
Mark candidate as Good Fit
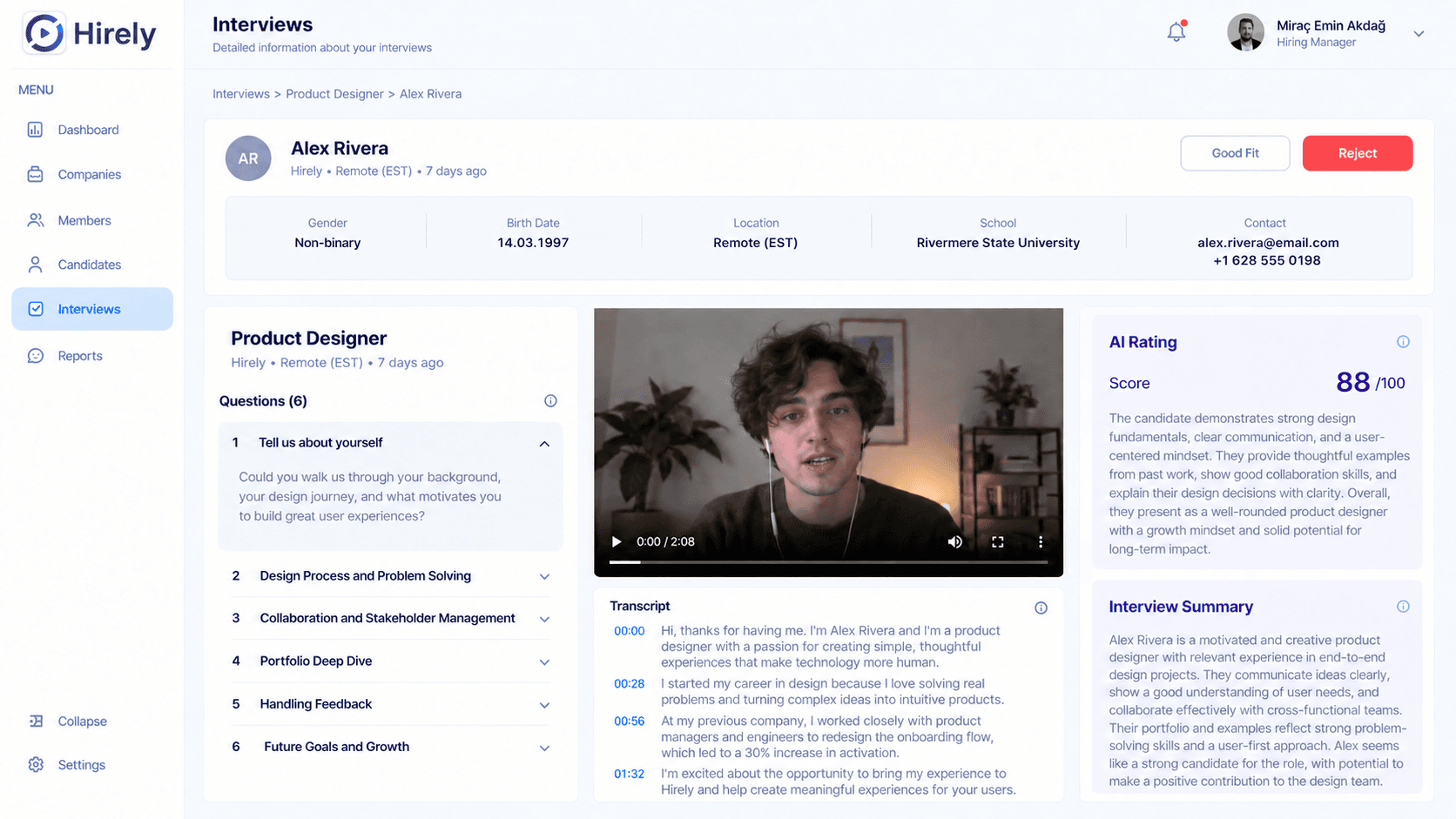pos(1235,153)
